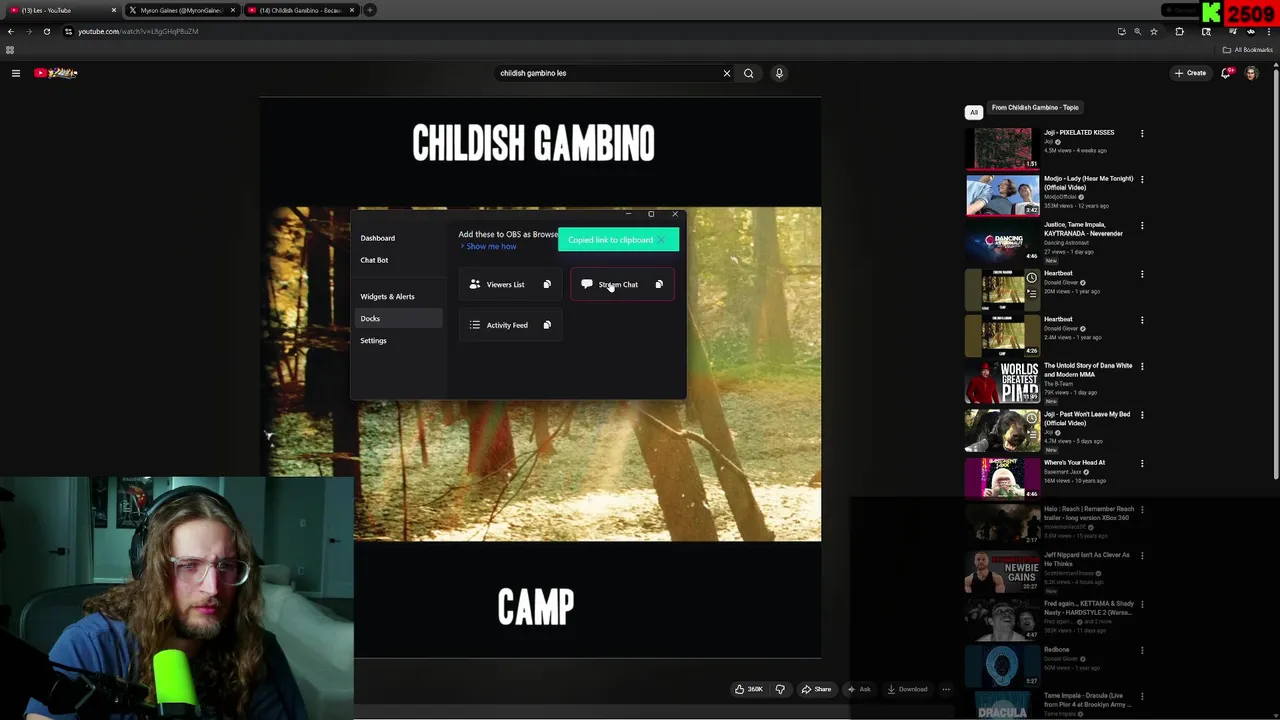Click the browser address bar URL
The width and height of the screenshot is (1280, 720).
[138, 31]
